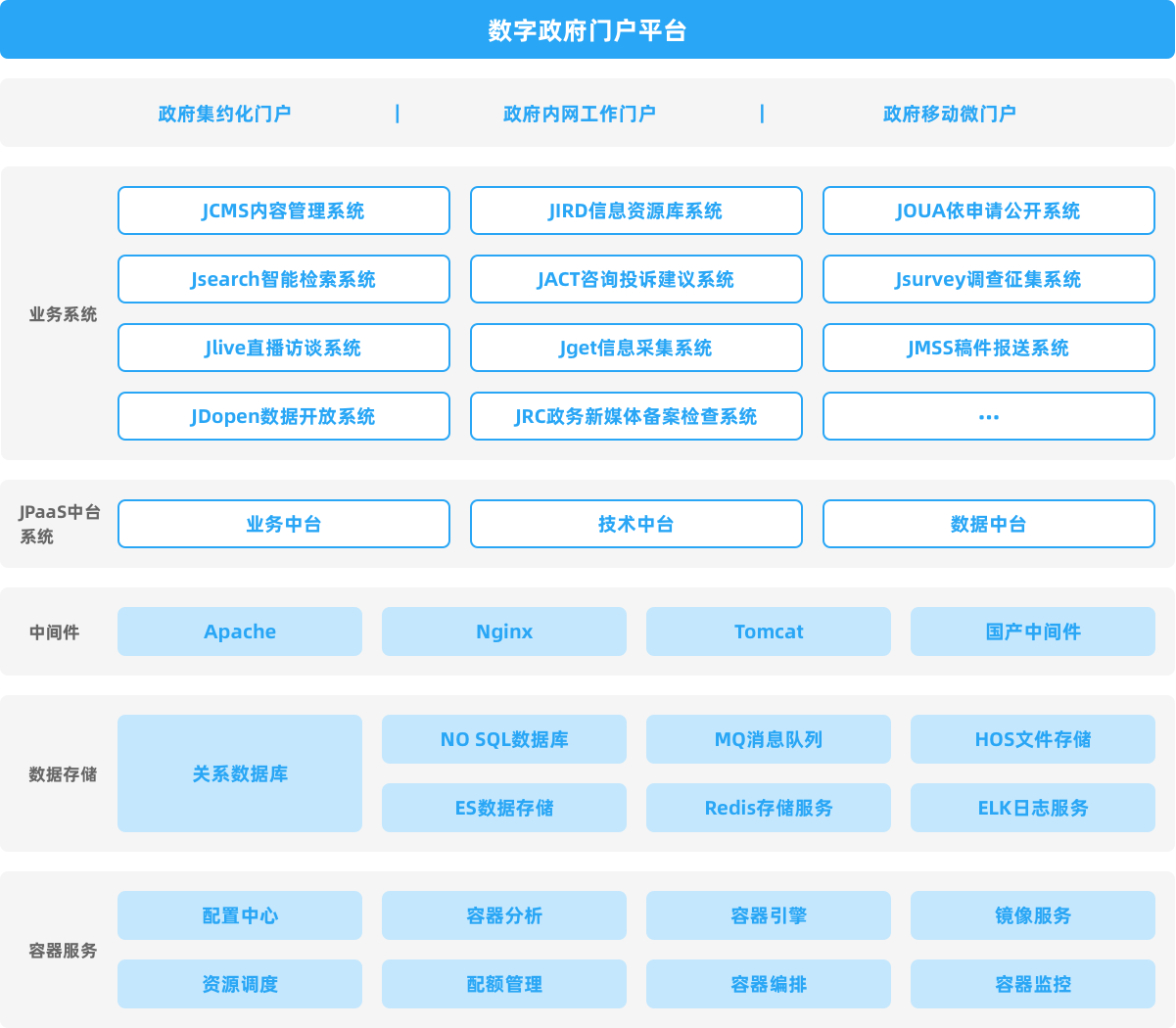Switch to 政府内网工作门户 tab
The image size is (1176, 1028).
click(579, 114)
